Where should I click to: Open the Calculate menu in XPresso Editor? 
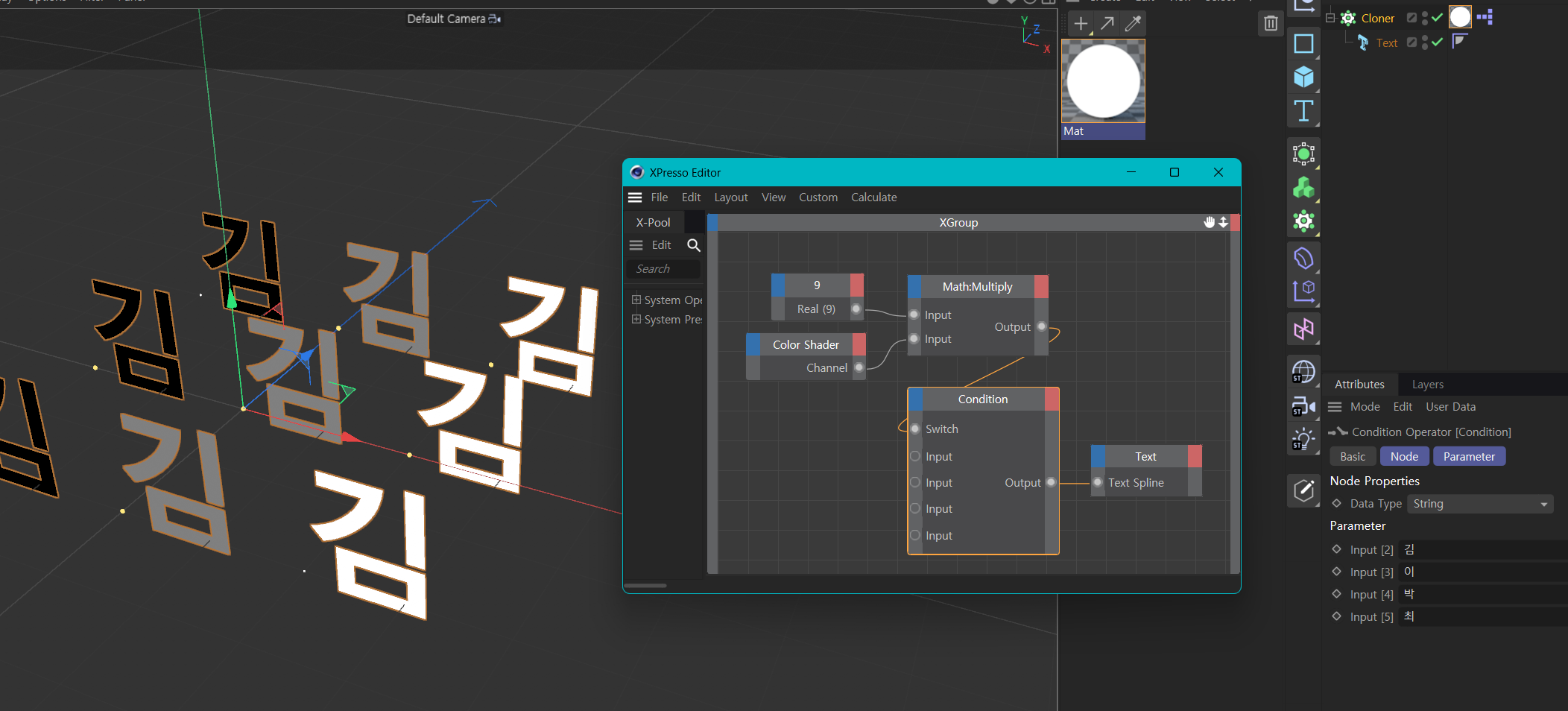873,197
